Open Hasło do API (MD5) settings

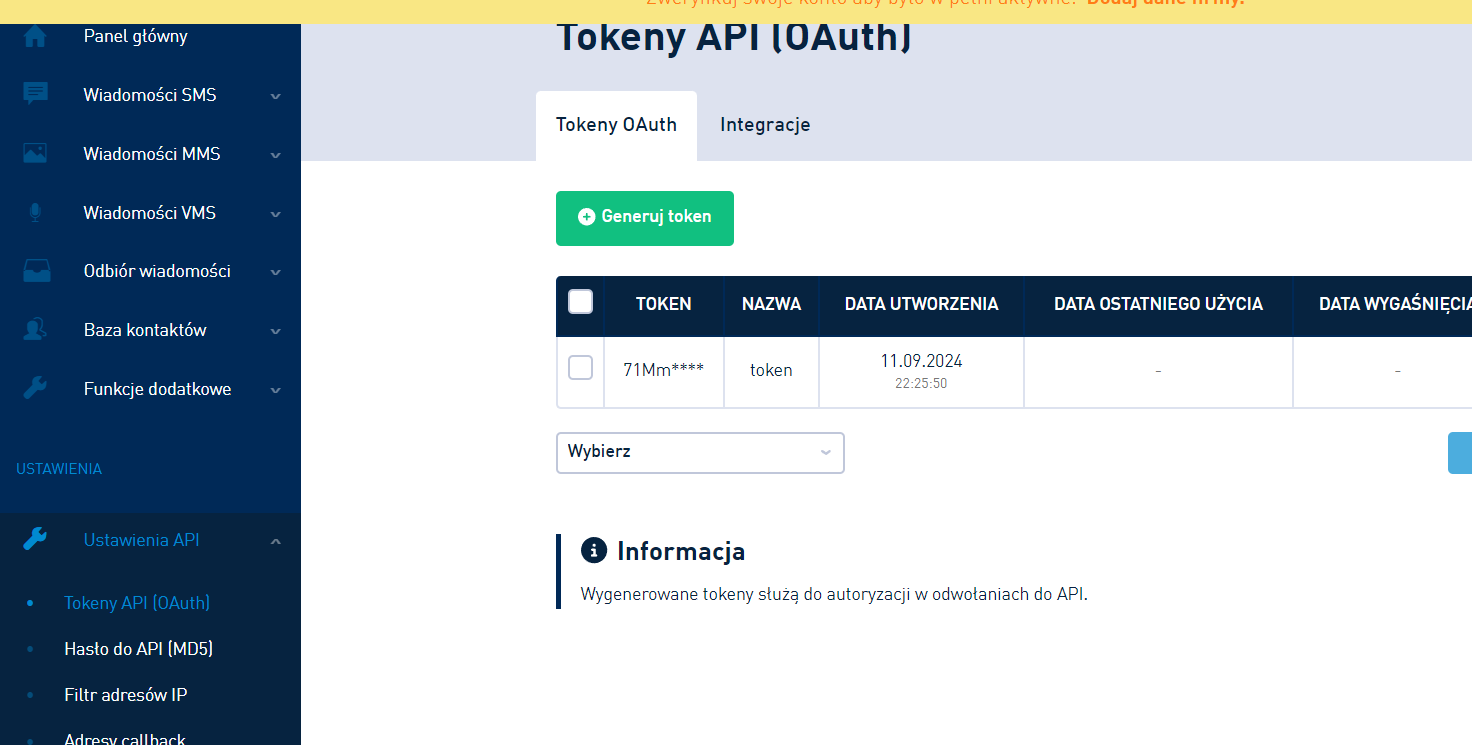tap(138, 649)
